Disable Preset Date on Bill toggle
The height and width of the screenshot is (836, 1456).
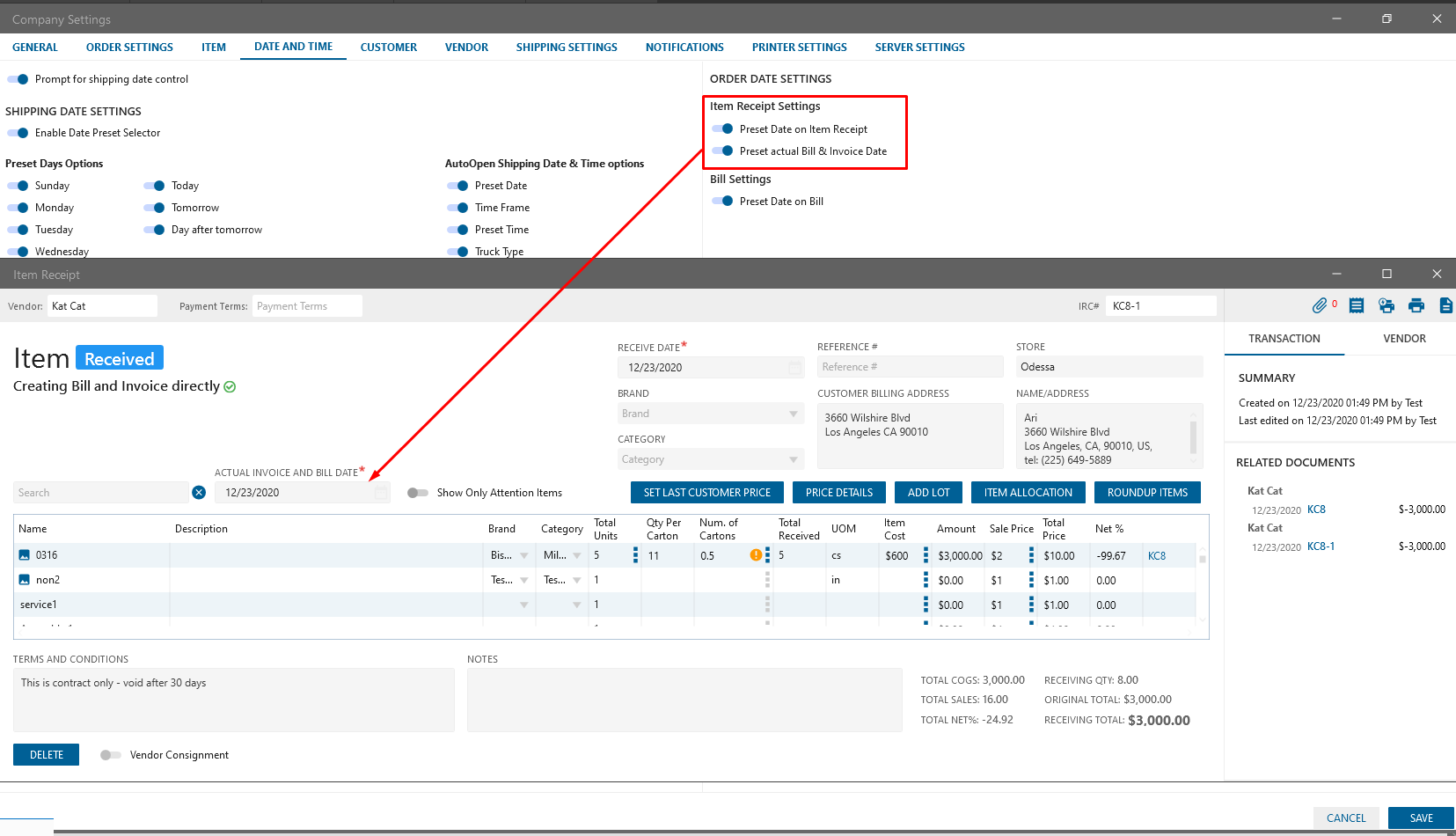pos(722,202)
